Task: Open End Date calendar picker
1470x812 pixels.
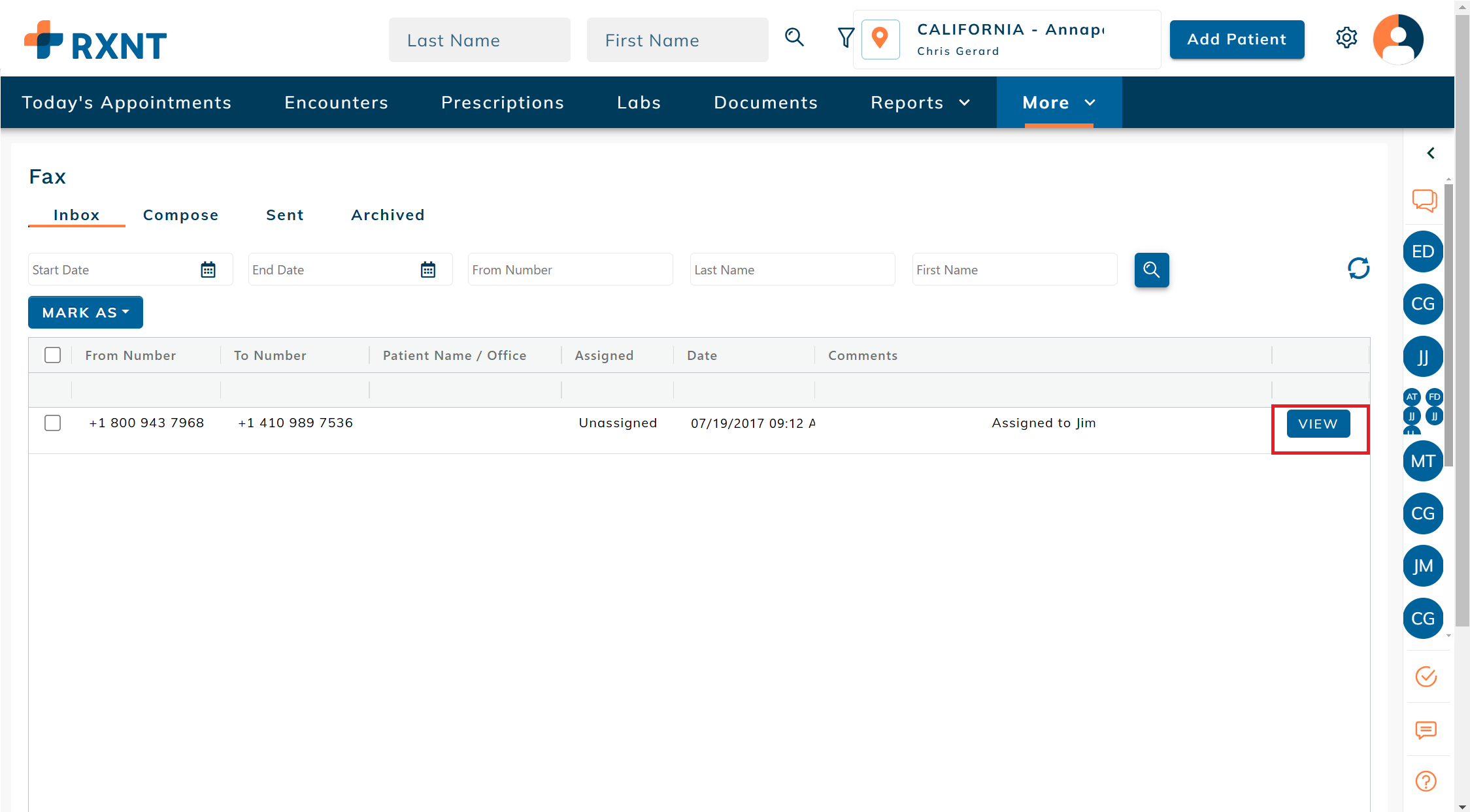Action: point(428,270)
